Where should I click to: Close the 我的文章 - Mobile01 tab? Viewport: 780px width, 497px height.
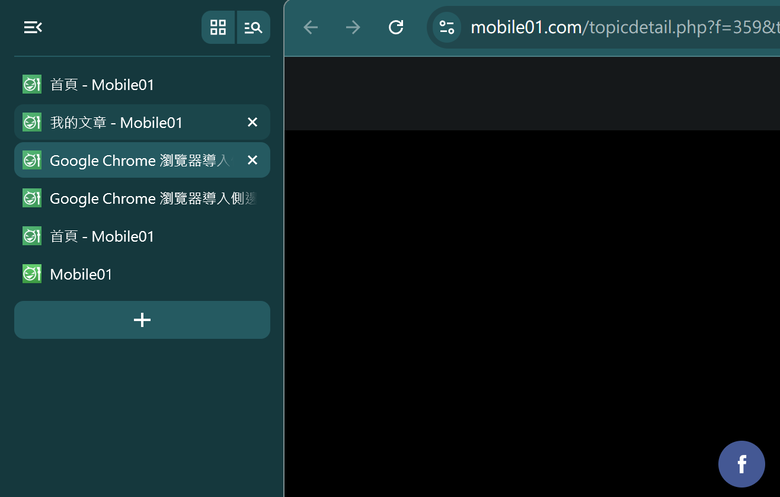click(253, 122)
